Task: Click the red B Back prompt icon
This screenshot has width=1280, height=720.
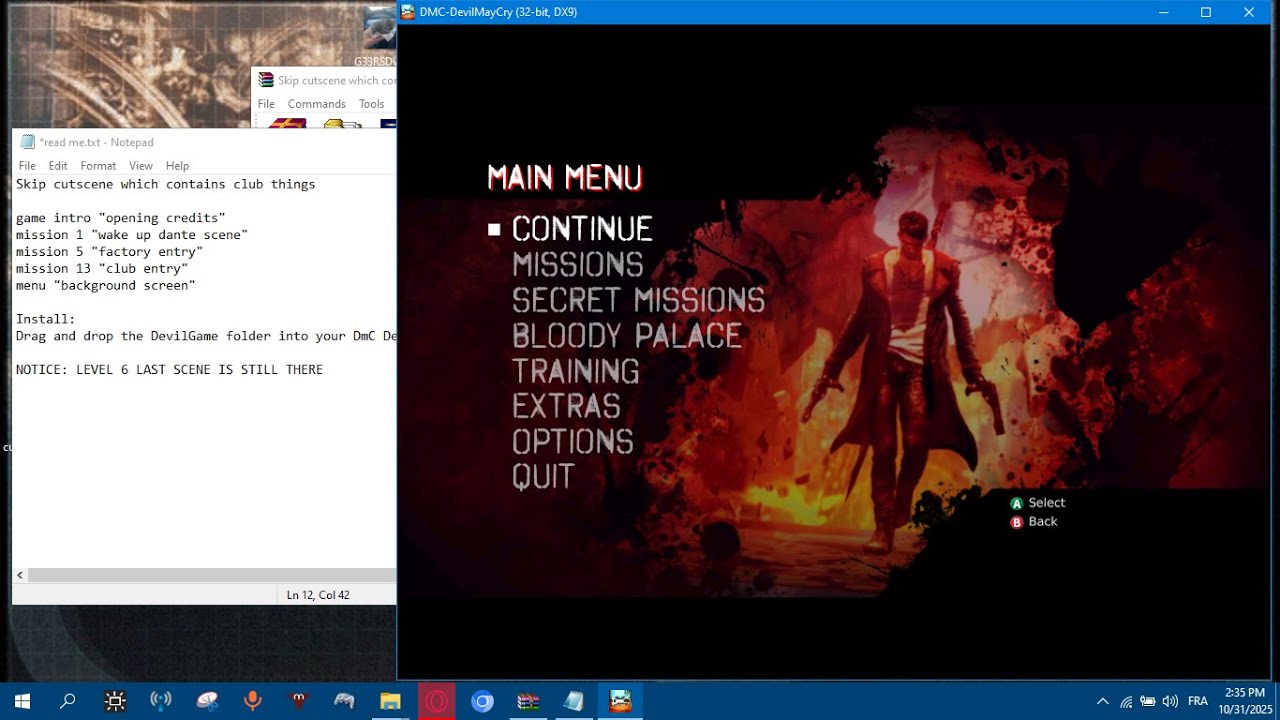Action: (1017, 522)
